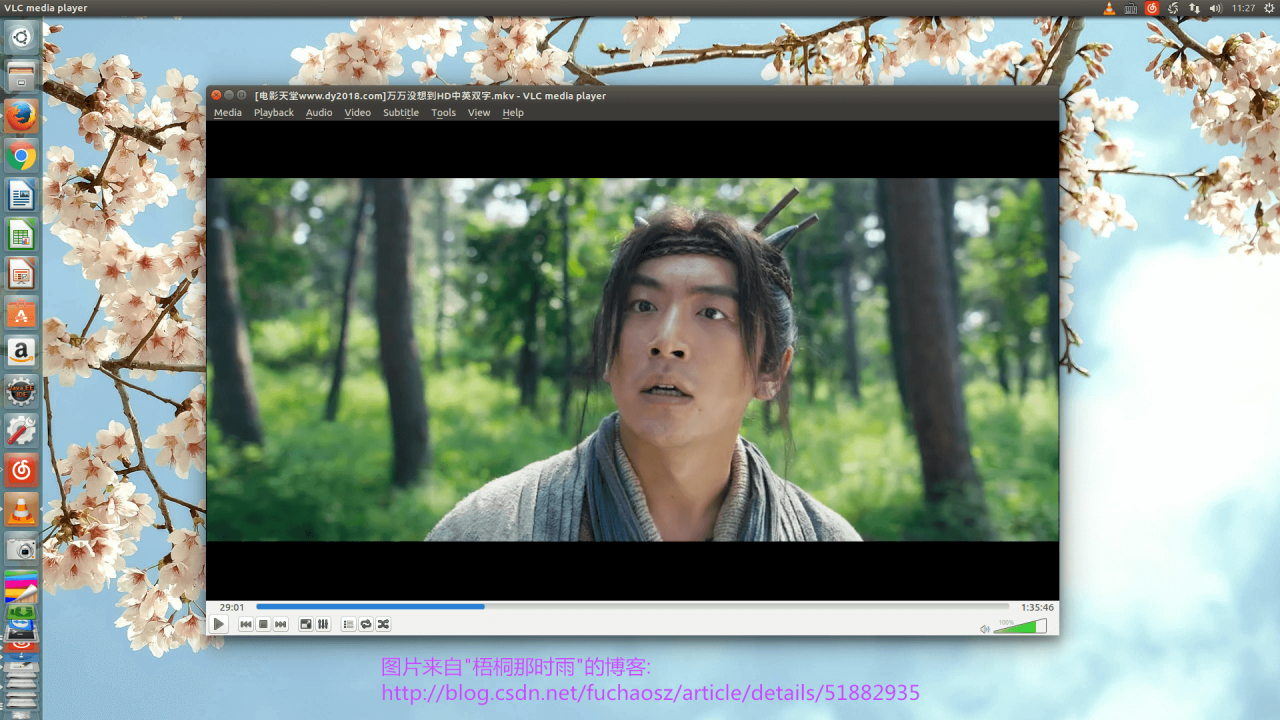1280x720 pixels.
Task: Close the VLC window
Action: [x=216, y=95]
